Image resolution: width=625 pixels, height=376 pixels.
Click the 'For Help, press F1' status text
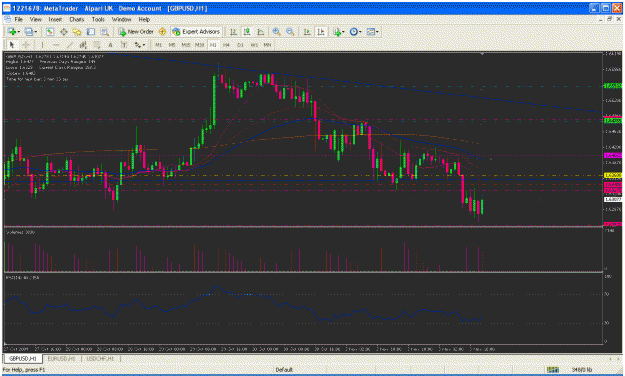(24, 370)
